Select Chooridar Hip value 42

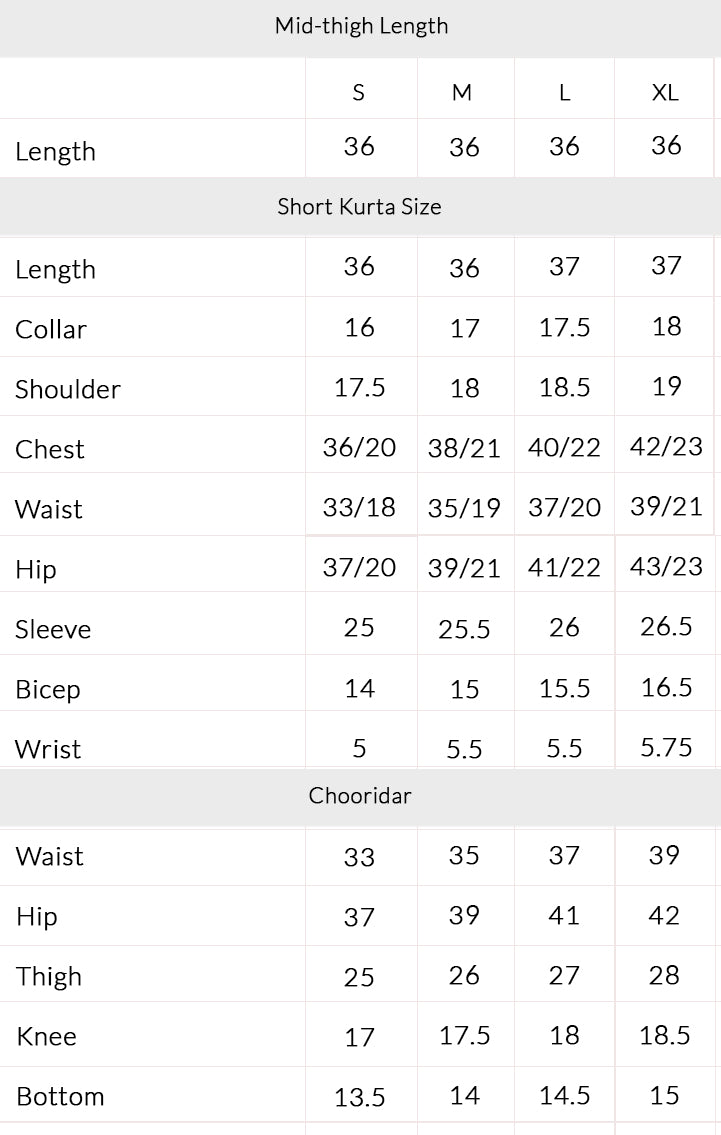[x=664, y=915]
